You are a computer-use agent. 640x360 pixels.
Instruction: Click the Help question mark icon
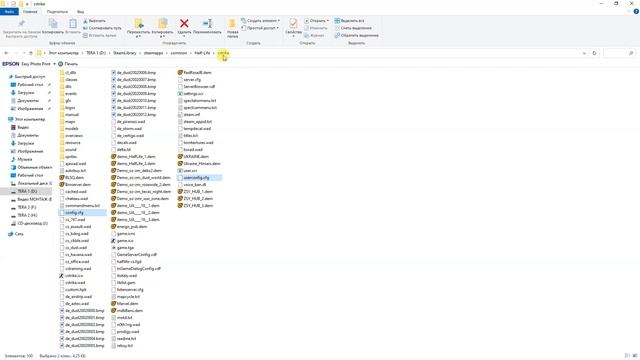(x=636, y=11)
